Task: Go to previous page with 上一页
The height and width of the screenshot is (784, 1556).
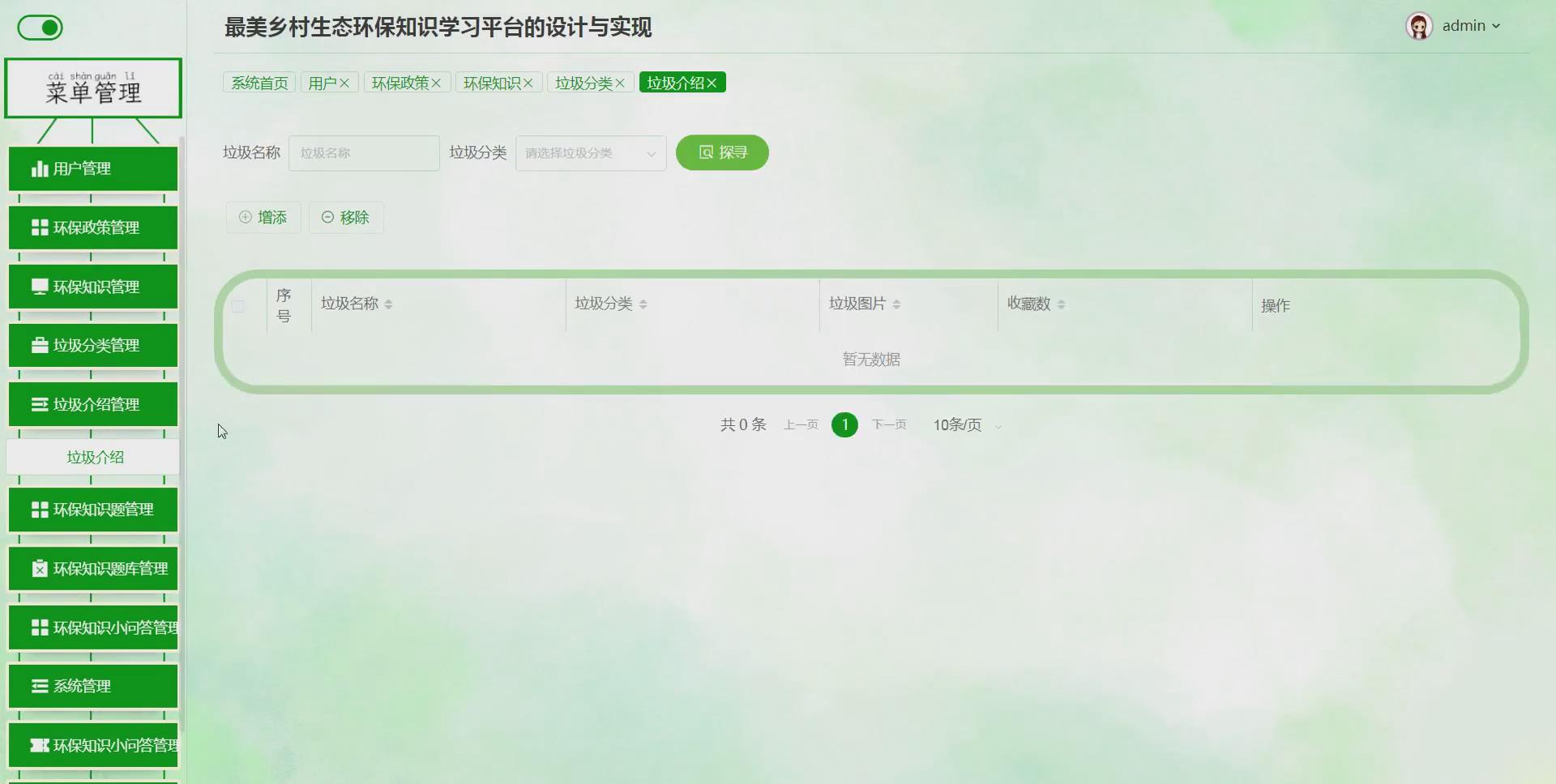Action: click(x=801, y=425)
